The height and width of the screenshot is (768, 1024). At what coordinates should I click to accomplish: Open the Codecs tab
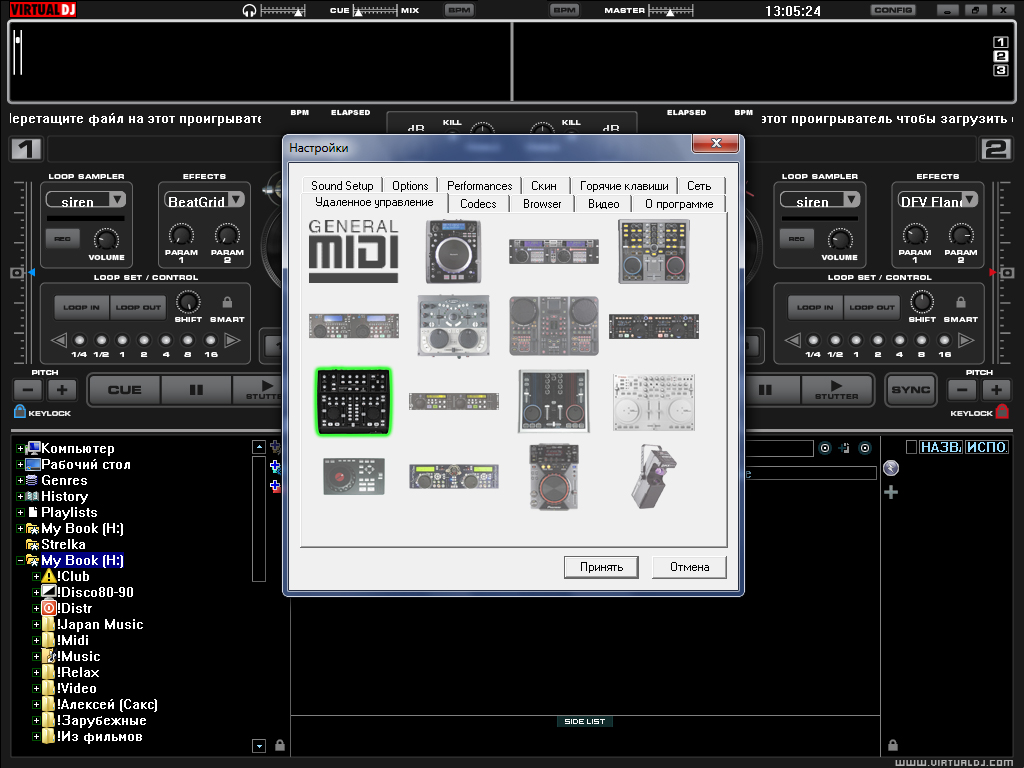tap(478, 204)
